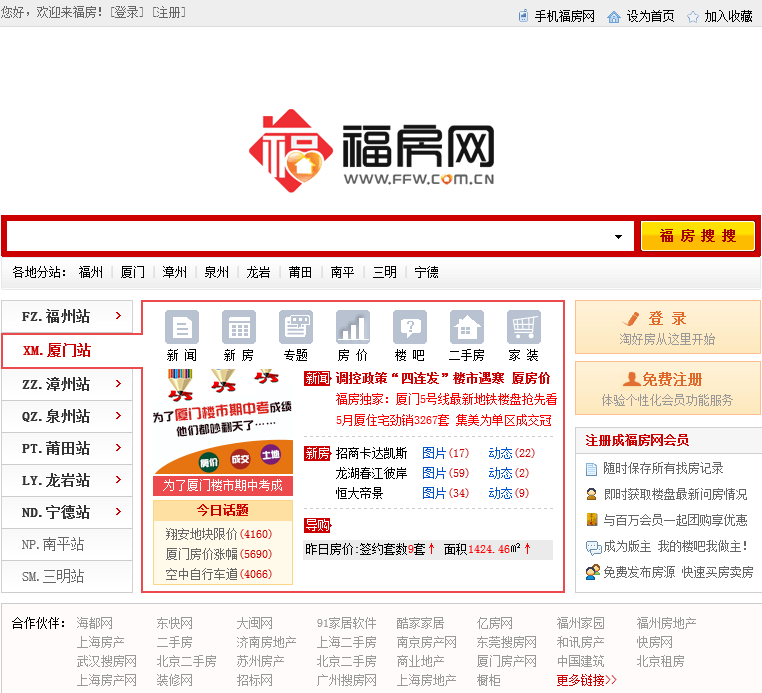Click the red 成交 badge on banner
This screenshot has width=762, height=693.
pyautogui.click(x=240, y=459)
